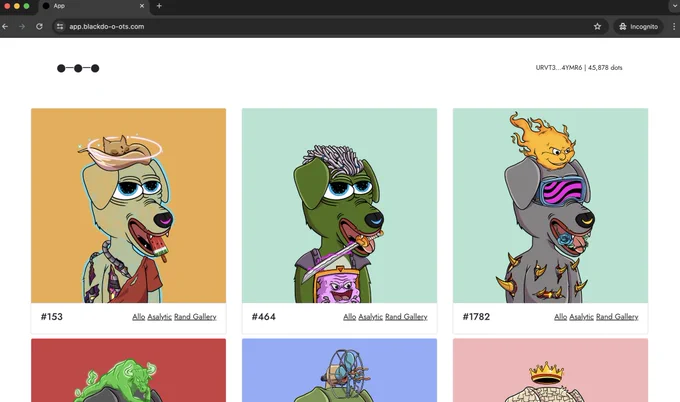
Task: Close the App tab
Action: click(142, 6)
